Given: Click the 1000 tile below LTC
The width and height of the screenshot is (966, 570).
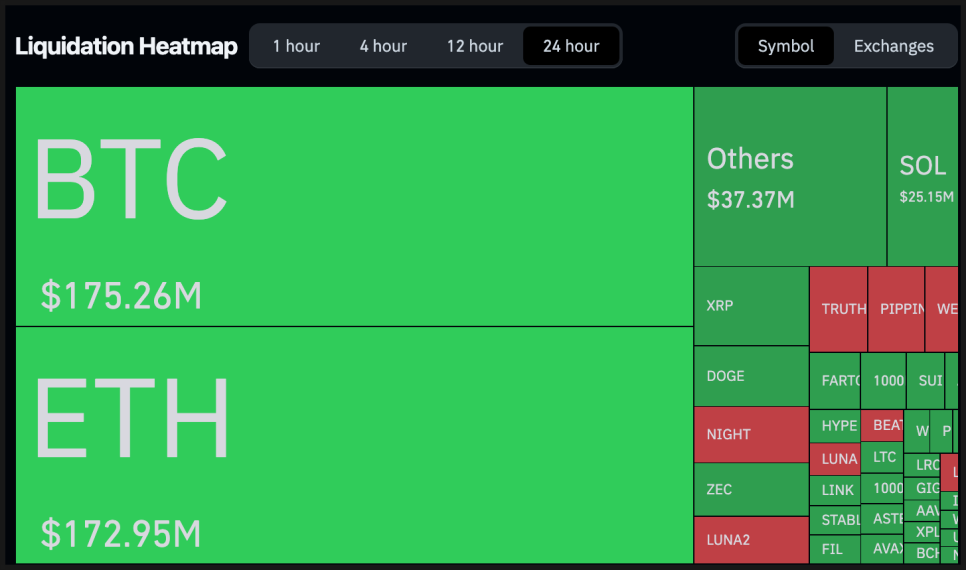Looking at the screenshot, I should (882, 488).
